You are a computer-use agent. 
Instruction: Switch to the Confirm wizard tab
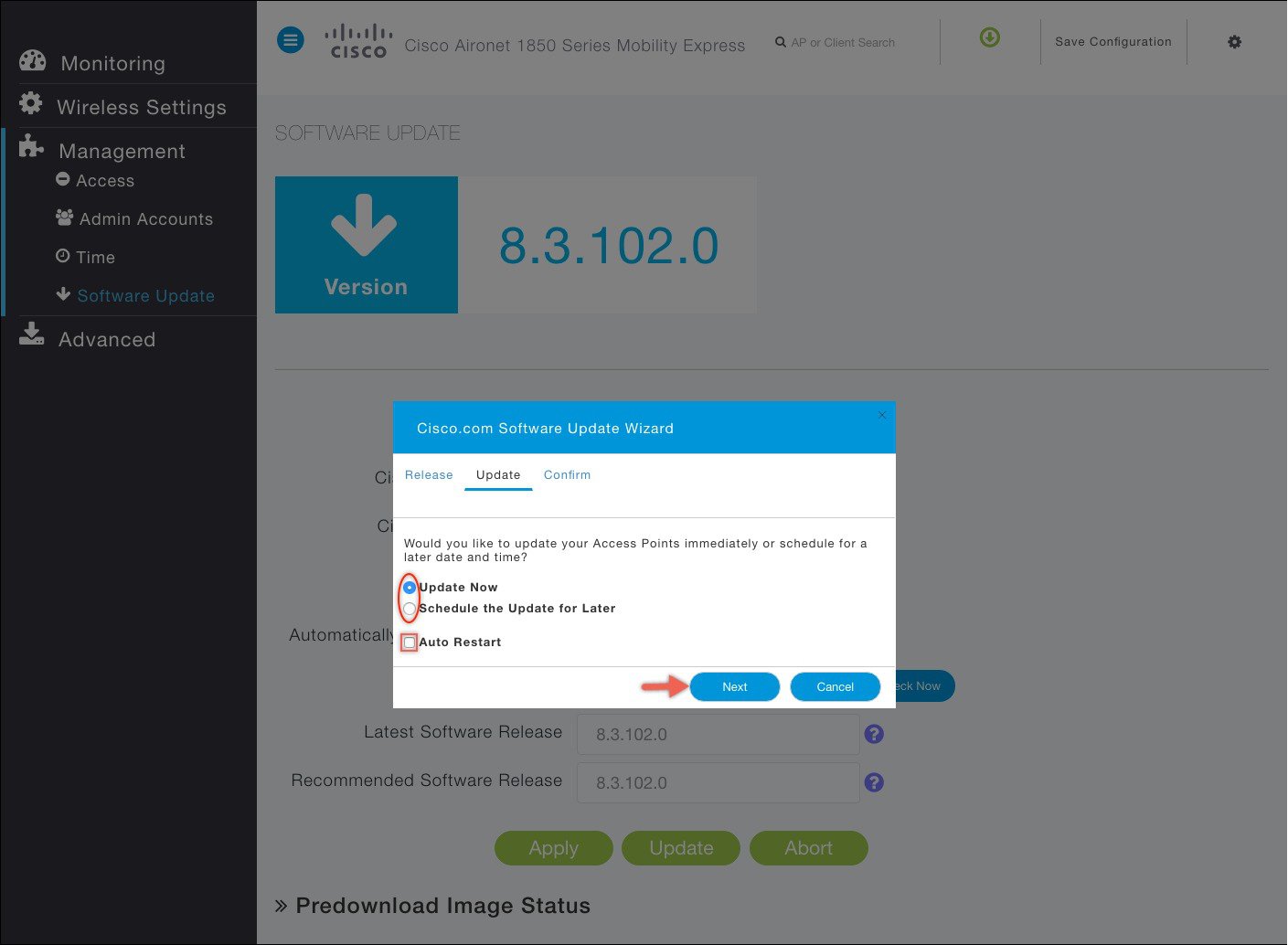568,475
